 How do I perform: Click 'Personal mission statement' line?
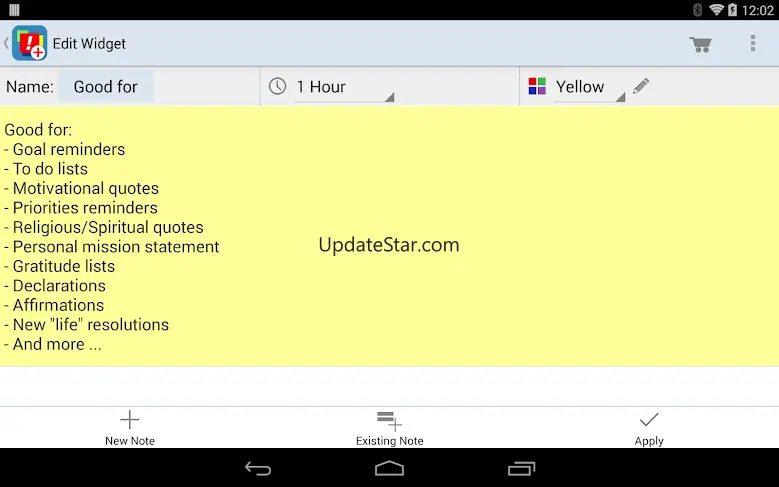(x=112, y=247)
